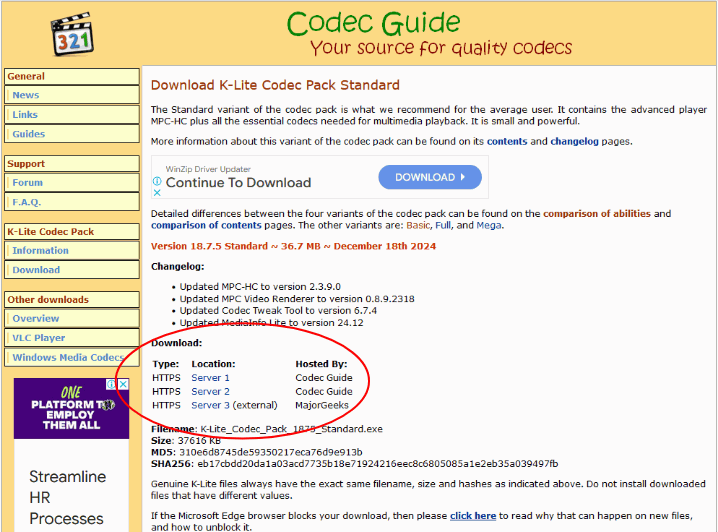Click the Codec Guide title heading

tap(373, 23)
